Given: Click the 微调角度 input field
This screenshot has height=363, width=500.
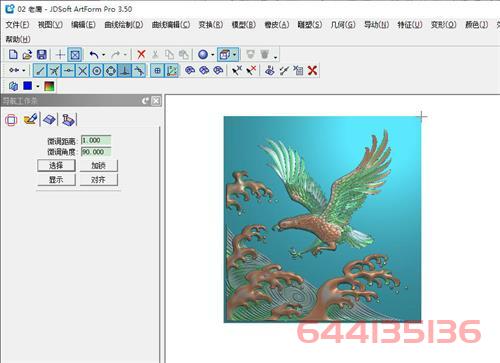Looking at the screenshot, I should point(96,152).
